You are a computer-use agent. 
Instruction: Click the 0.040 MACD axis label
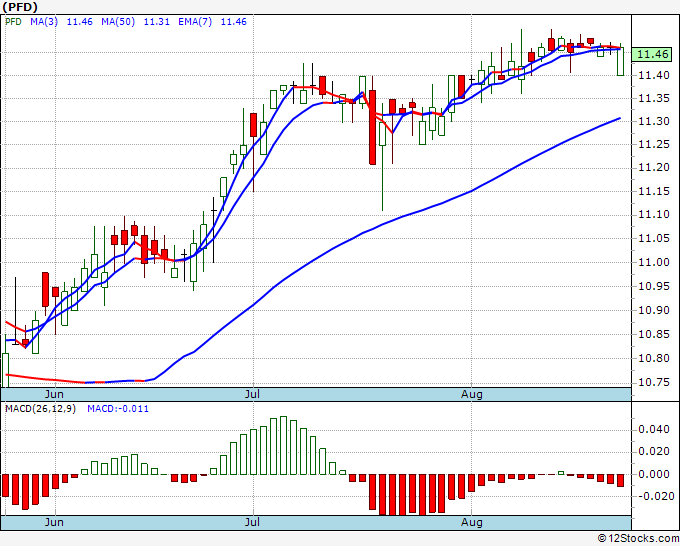tap(654, 429)
